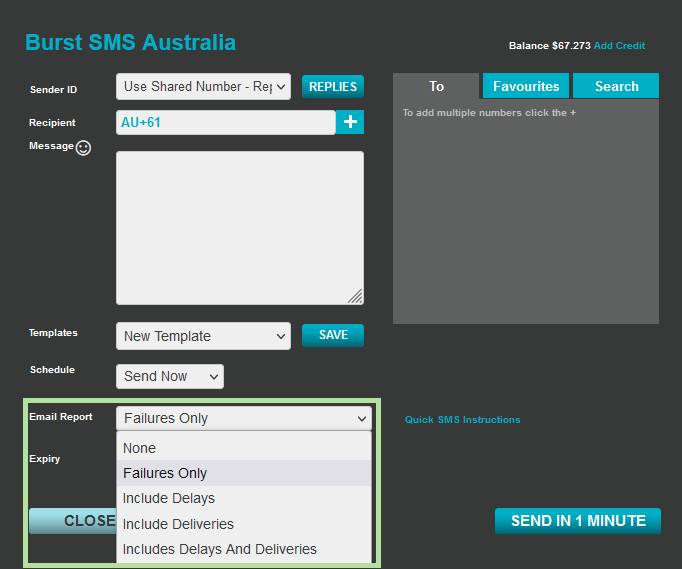The width and height of the screenshot is (682, 569).
Task: Click the Email Report label
Action: click(61, 417)
